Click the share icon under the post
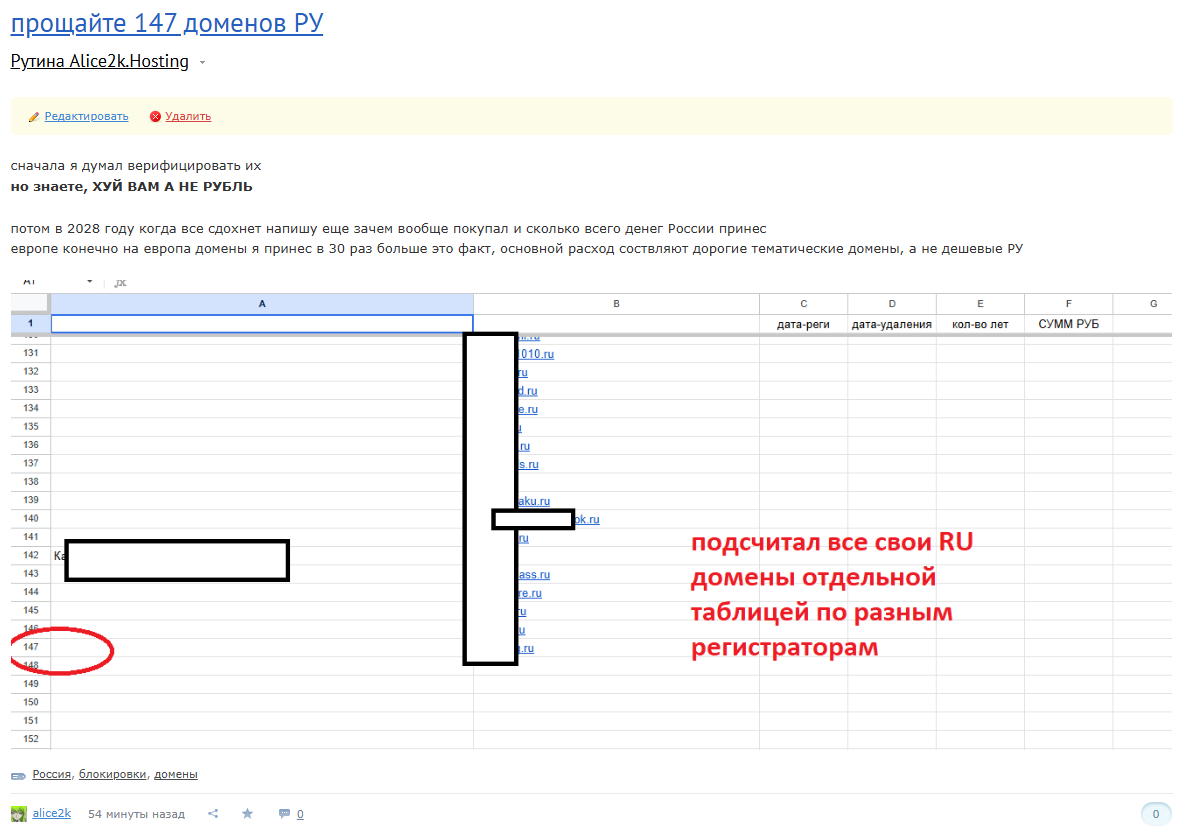The width and height of the screenshot is (1187, 838). click(213, 814)
